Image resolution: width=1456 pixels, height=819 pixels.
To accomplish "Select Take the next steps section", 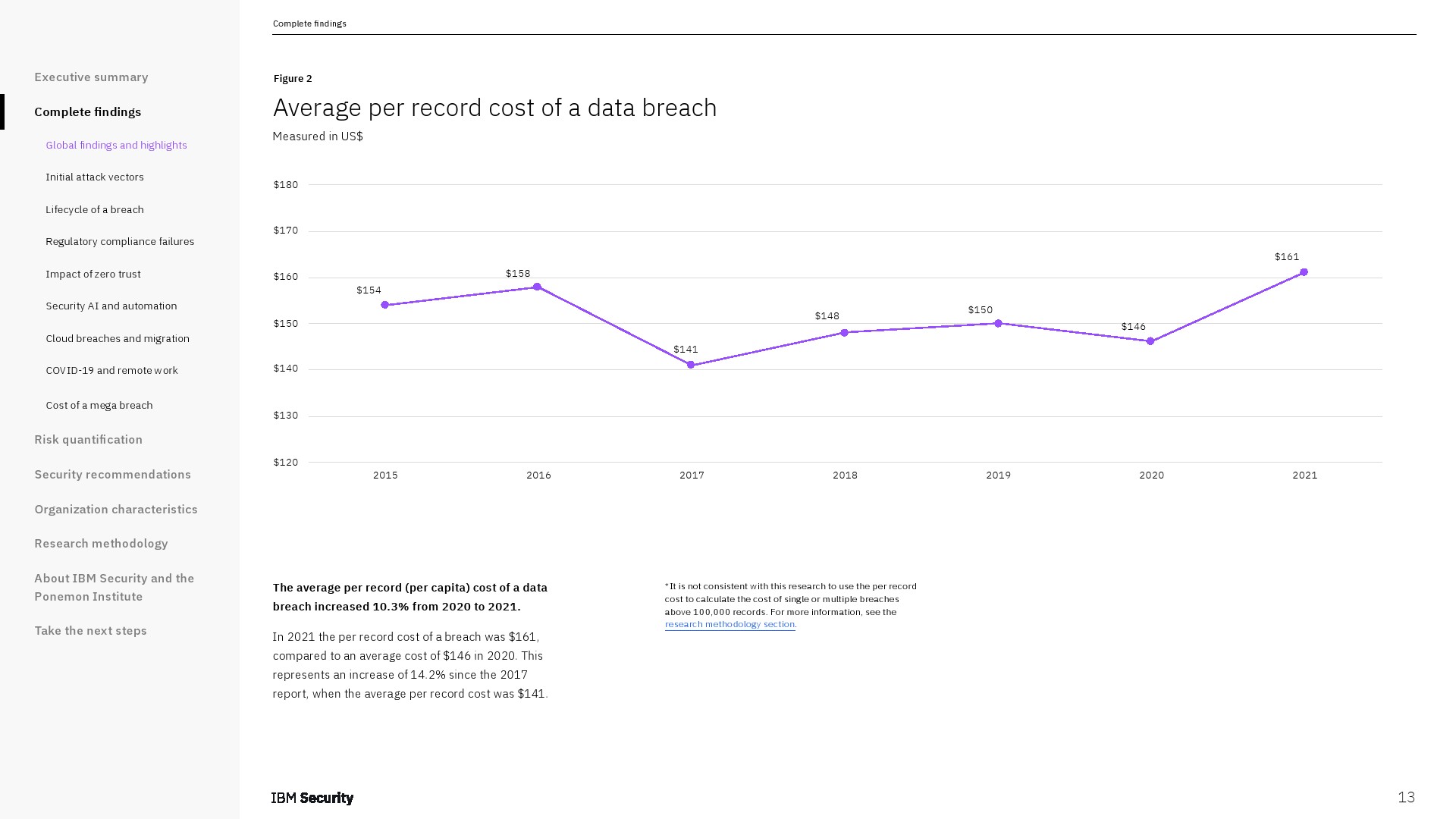I will (90, 631).
